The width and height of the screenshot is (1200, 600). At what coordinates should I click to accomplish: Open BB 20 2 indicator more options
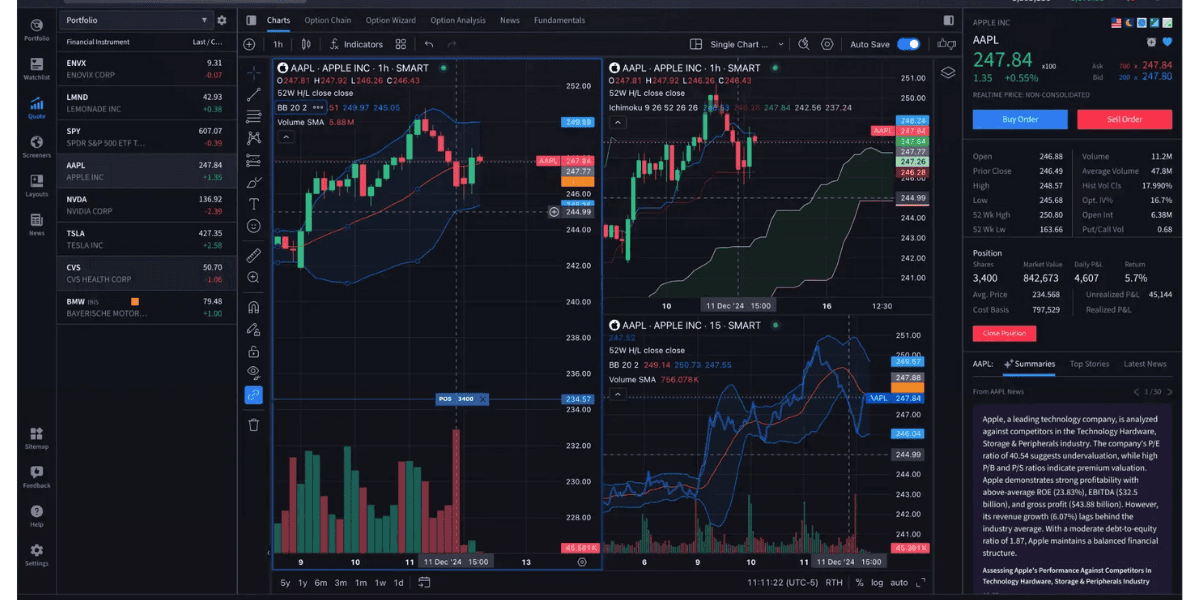(318, 107)
